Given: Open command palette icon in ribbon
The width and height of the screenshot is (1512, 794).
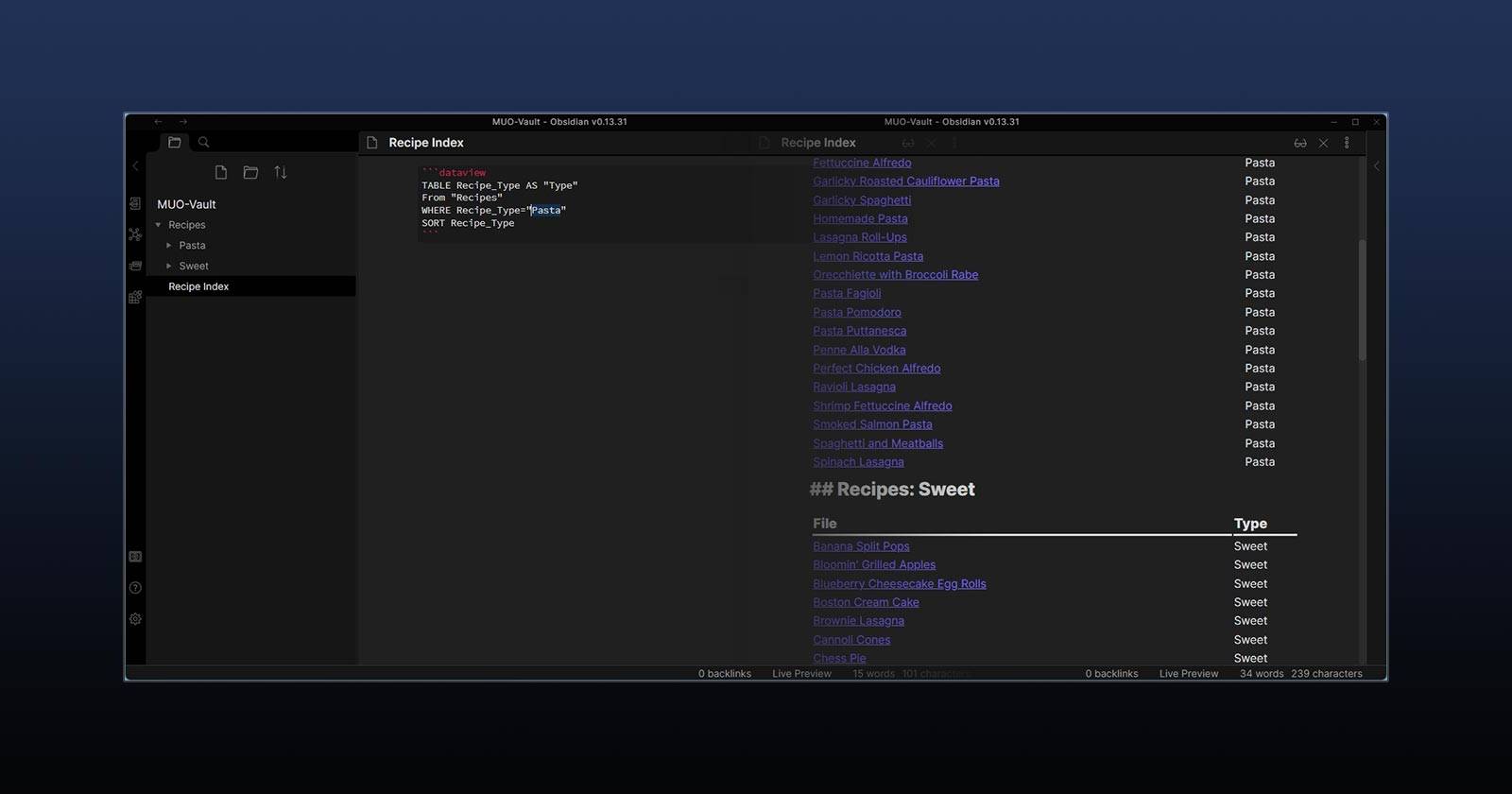Looking at the screenshot, I should pos(135,297).
